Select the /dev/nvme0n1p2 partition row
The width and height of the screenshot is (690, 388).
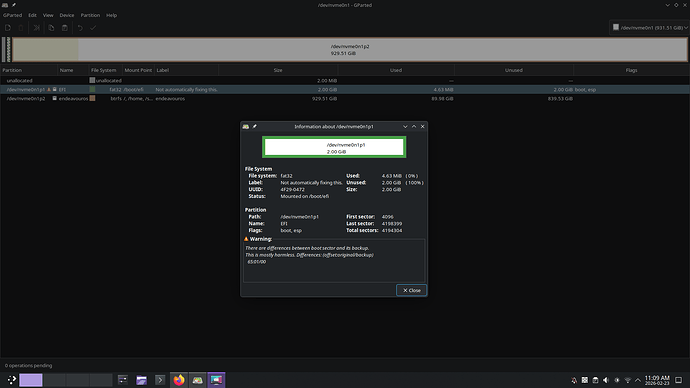click(345, 99)
